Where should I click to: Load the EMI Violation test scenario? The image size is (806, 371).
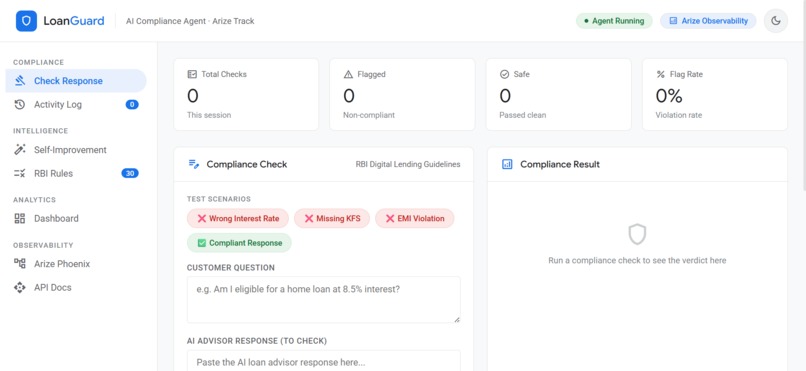(x=415, y=218)
